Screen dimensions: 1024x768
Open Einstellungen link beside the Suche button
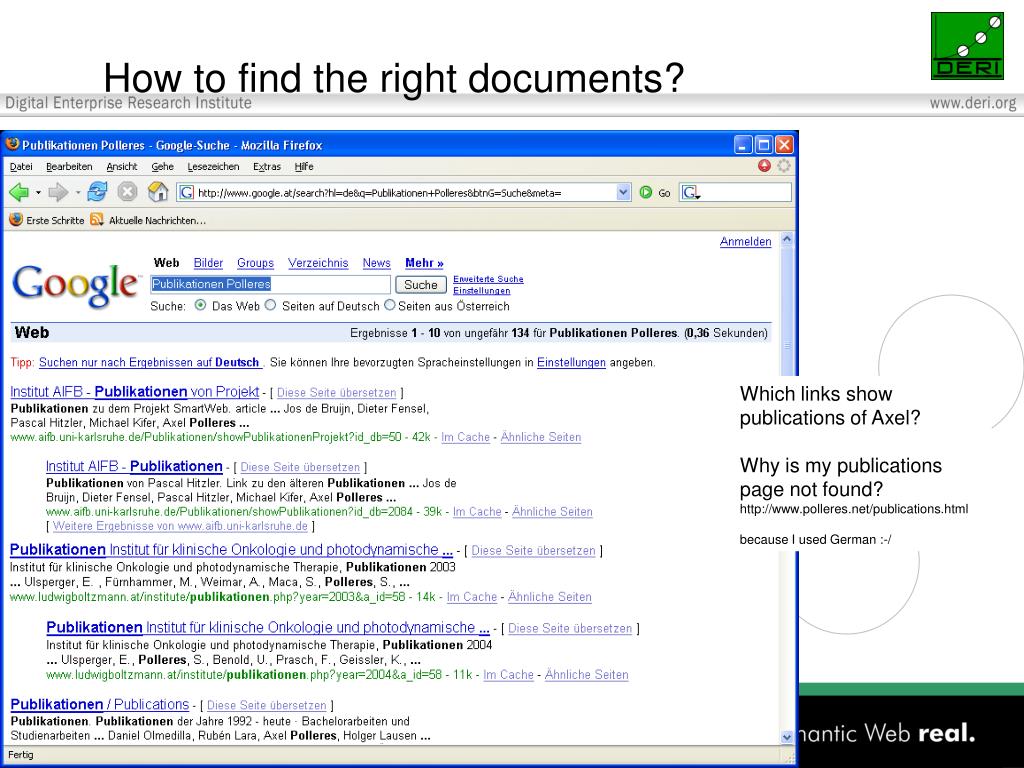coord(481,291)
